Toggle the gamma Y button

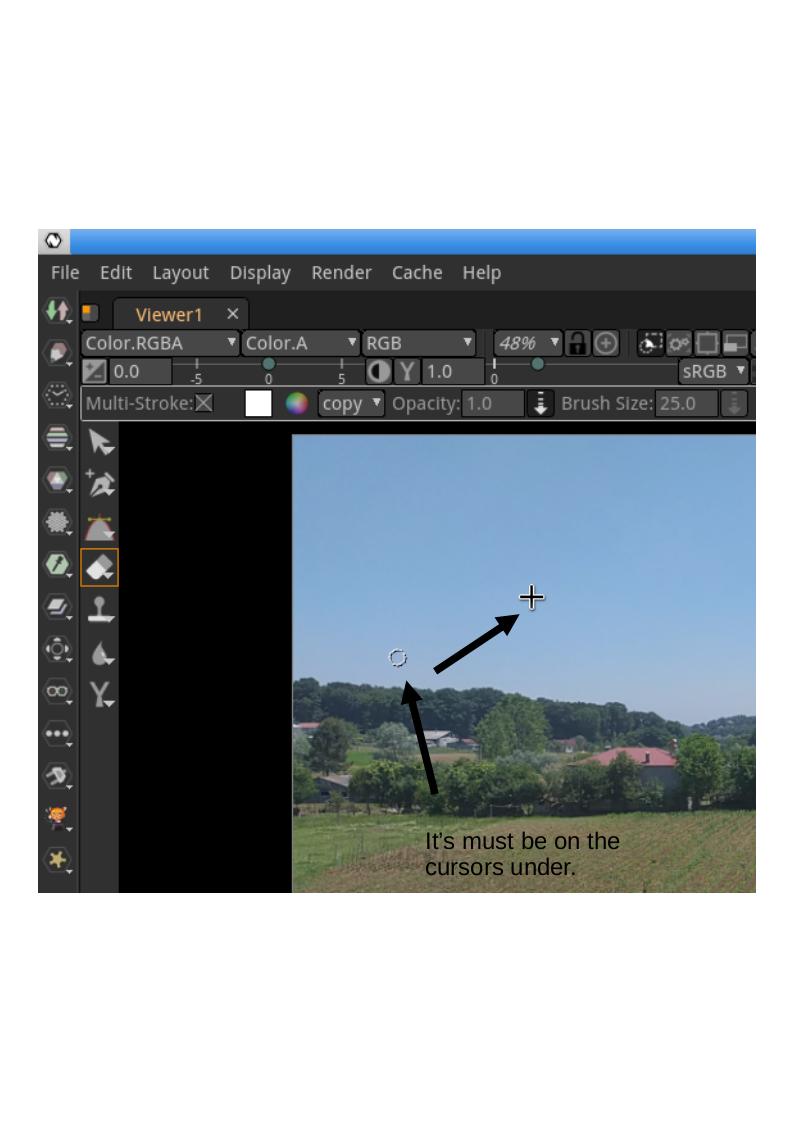click(x=407, y=371)
